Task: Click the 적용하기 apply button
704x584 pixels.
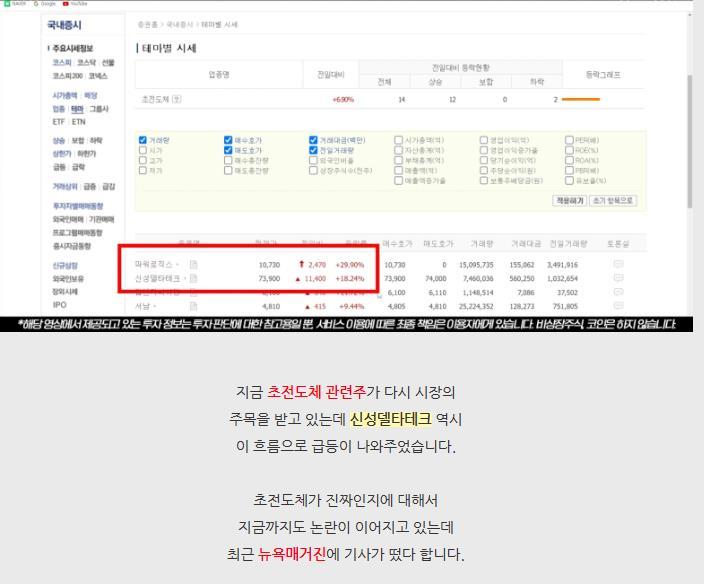Action: [x=569, y=201]
